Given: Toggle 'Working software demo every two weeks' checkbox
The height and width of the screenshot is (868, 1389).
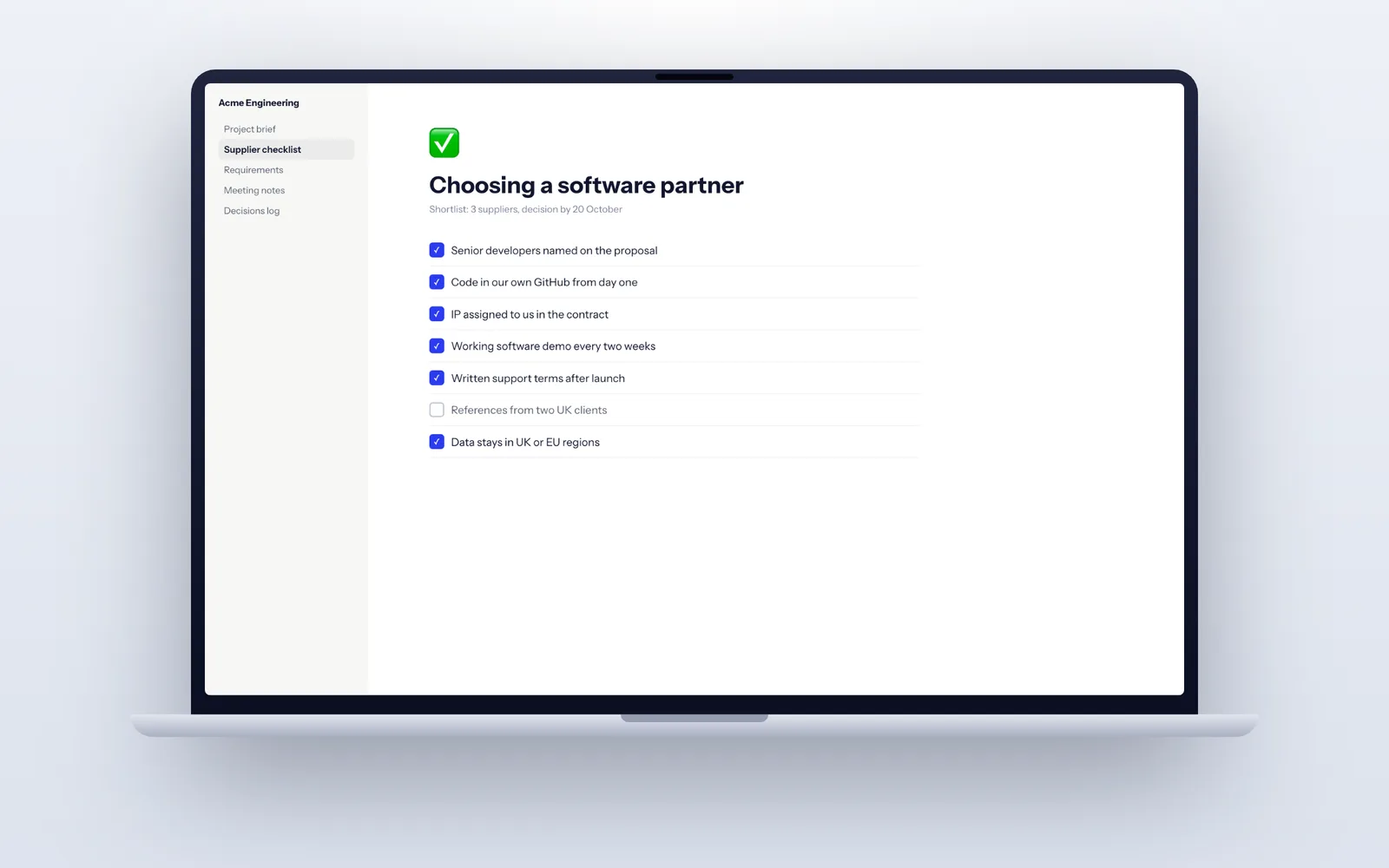Looking at the screenshot, I should tap(437, 345).
